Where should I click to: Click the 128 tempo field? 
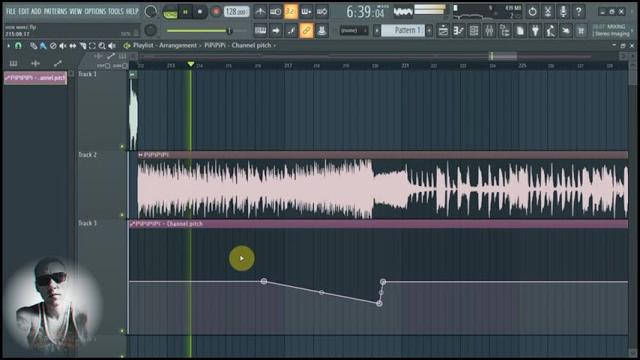pos(236,12)
